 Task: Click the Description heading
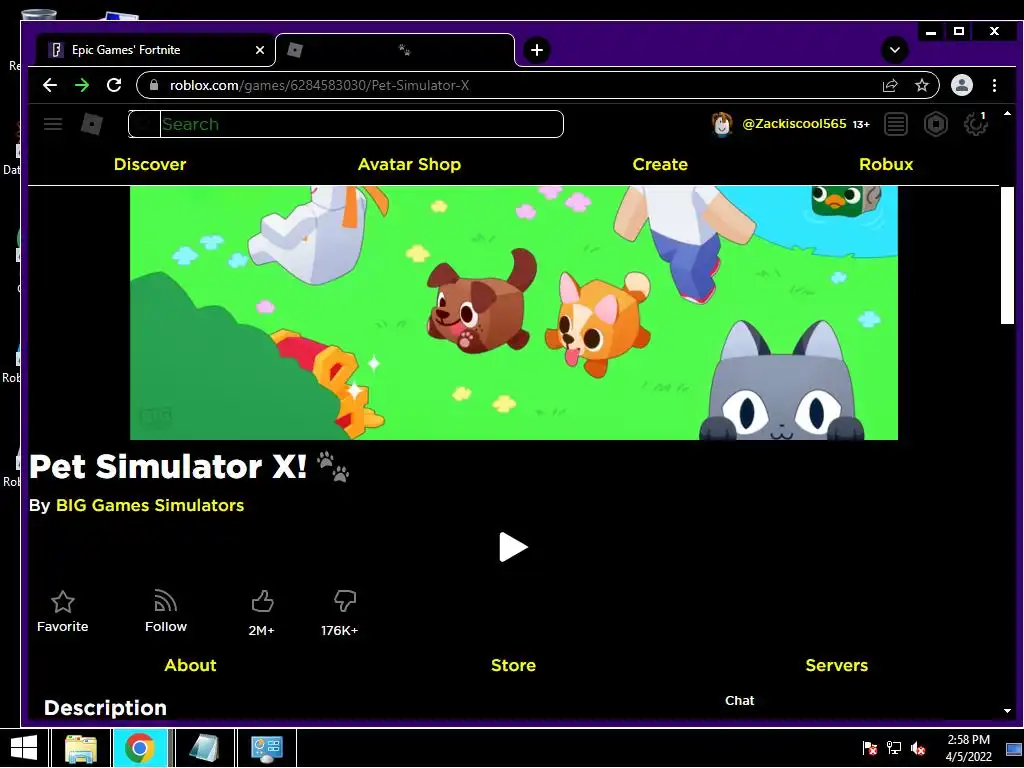(x=105, y=708)
